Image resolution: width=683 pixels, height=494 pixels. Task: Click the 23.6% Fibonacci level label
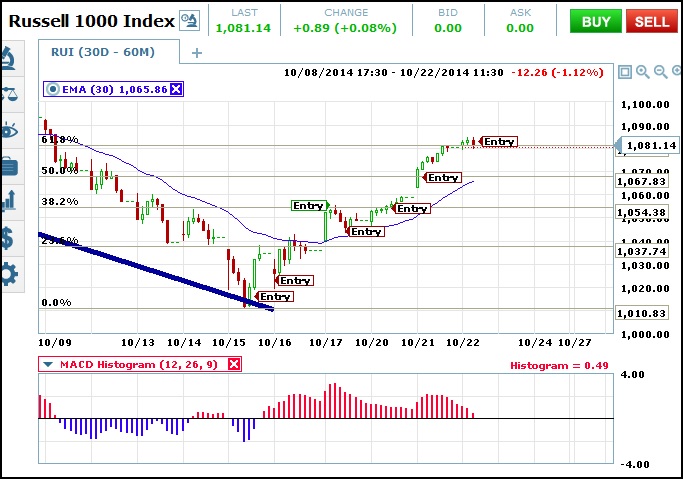(60, 240)
